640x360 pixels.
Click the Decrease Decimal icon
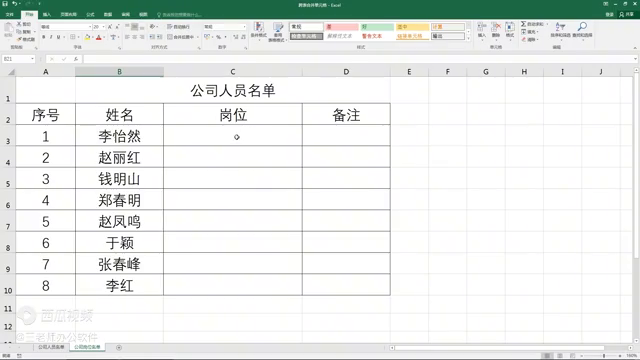243,37
